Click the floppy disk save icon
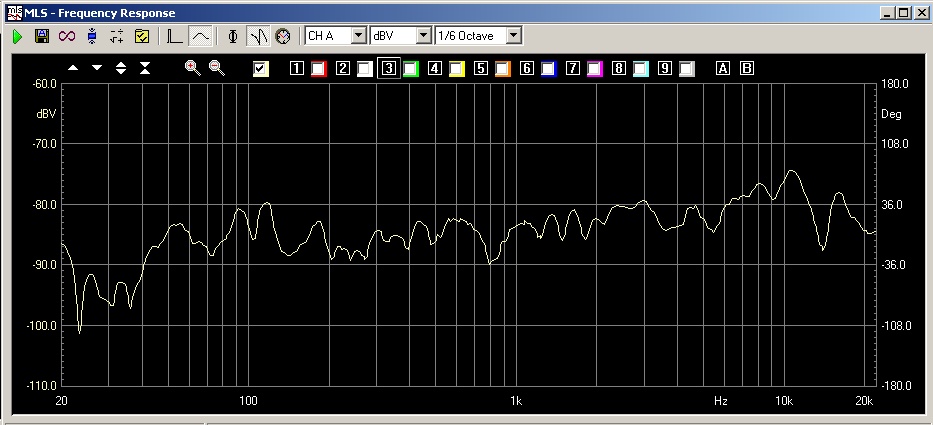This screenshot has height=425, width=933. [42, 36]
